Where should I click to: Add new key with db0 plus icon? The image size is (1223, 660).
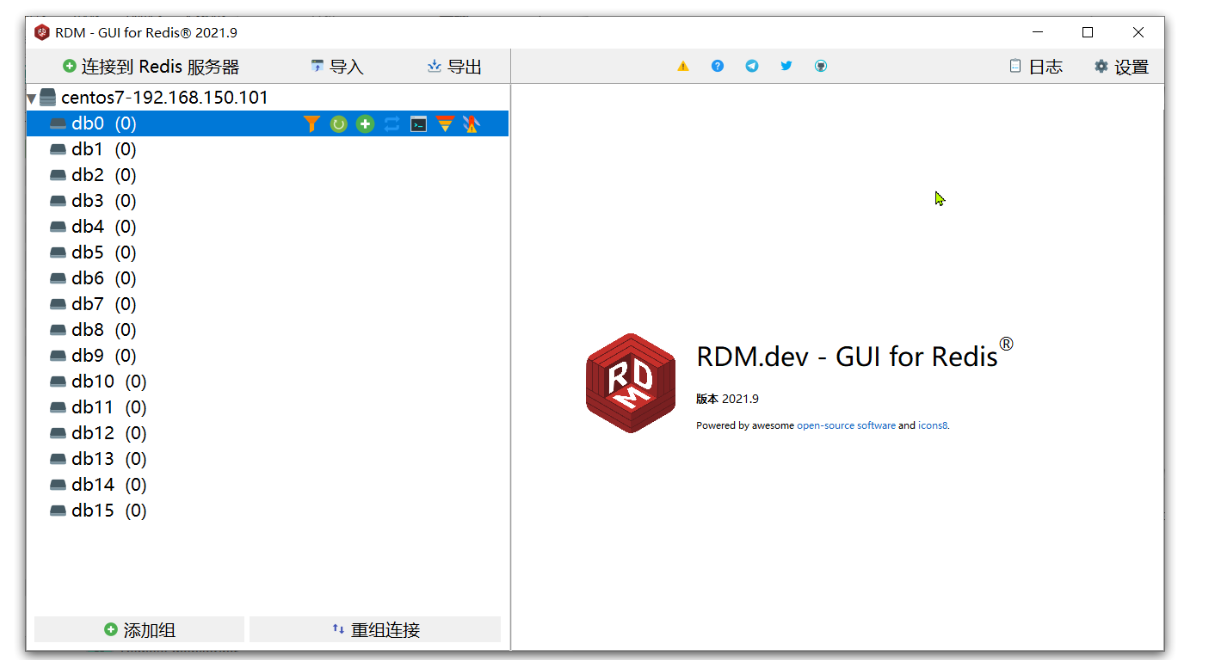[x=365, y=123]
